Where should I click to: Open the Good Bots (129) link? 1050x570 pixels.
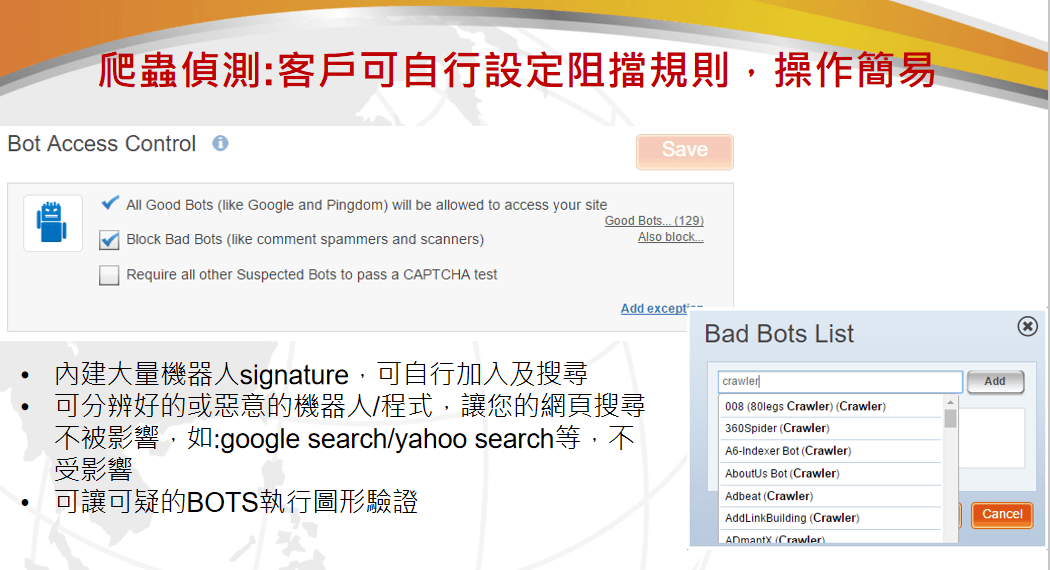click(x=654, y=221)
